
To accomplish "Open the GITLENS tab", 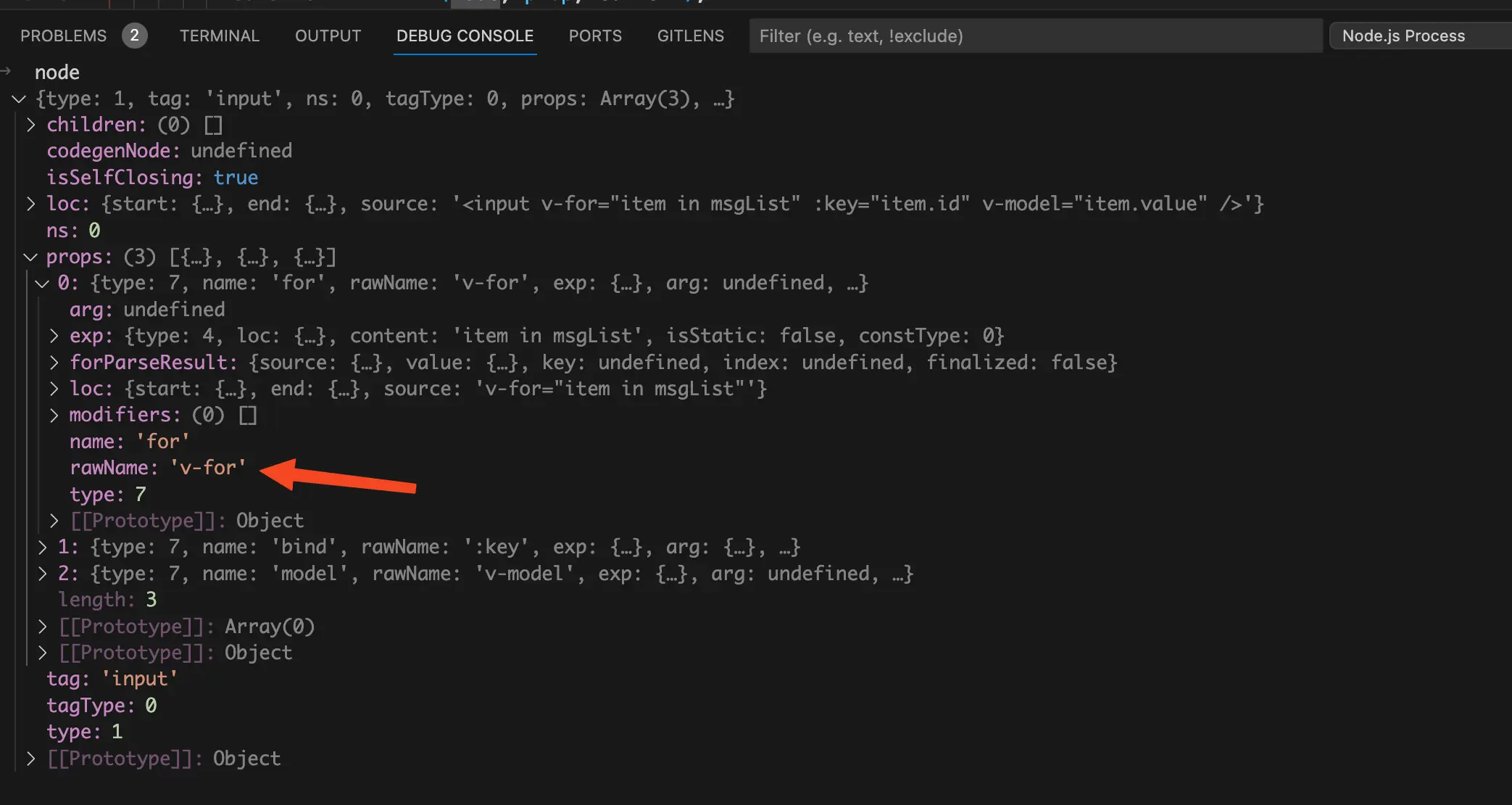I will pos(690,36).
